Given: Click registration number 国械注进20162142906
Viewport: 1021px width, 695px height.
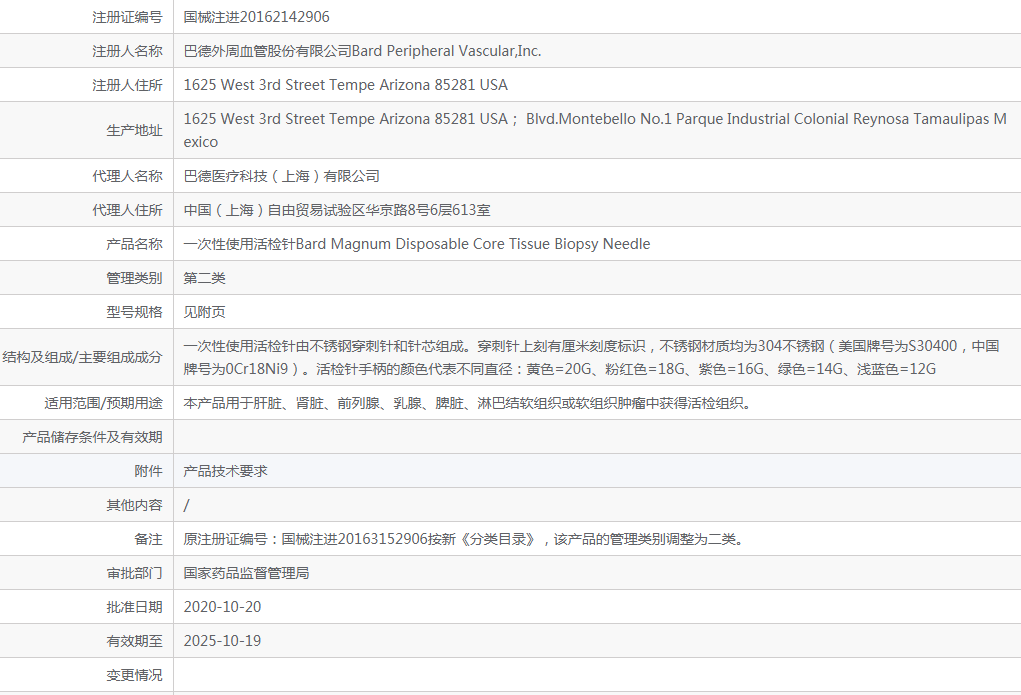Looking at the screenshot, I should coord(257,17).
